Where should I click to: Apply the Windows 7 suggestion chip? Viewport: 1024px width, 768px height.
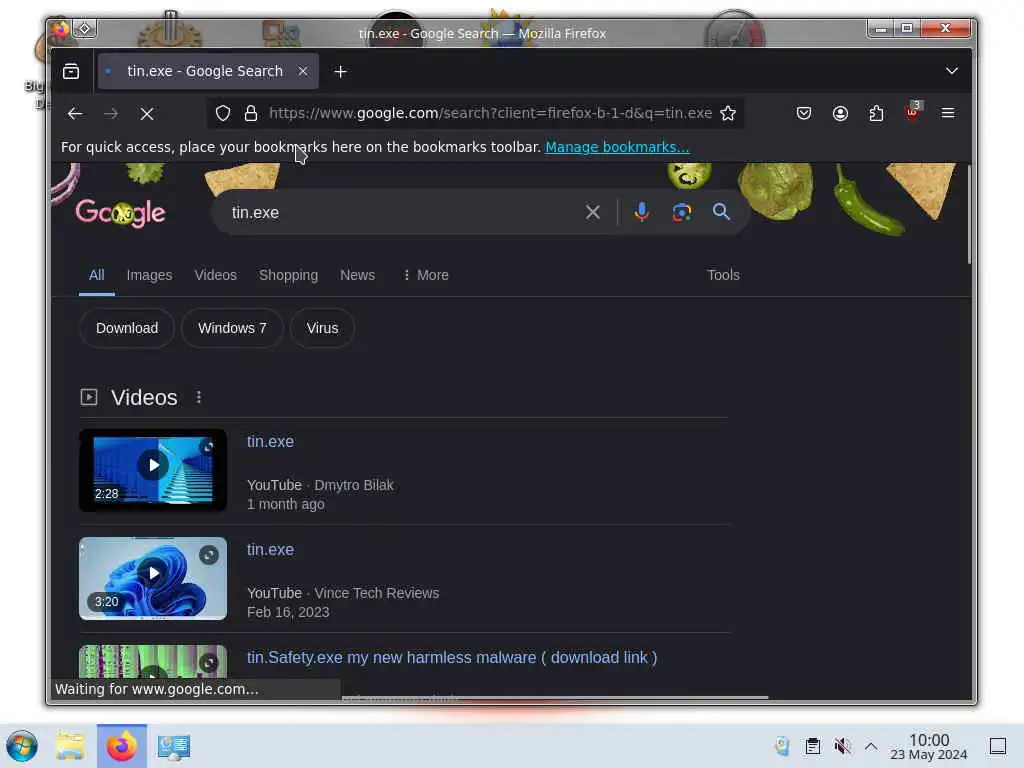pyautogui.click(x=232, y=328)
